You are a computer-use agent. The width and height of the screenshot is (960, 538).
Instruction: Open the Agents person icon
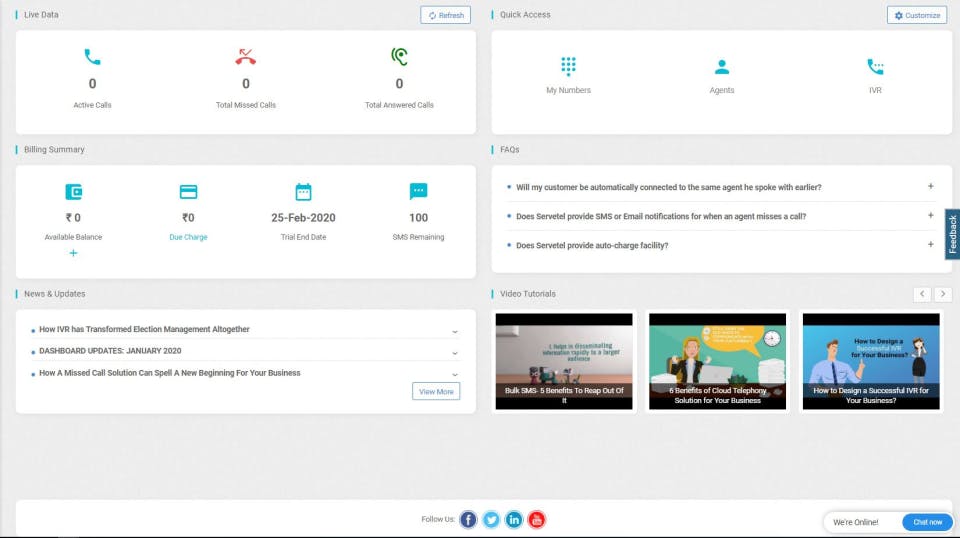(721, 66)
